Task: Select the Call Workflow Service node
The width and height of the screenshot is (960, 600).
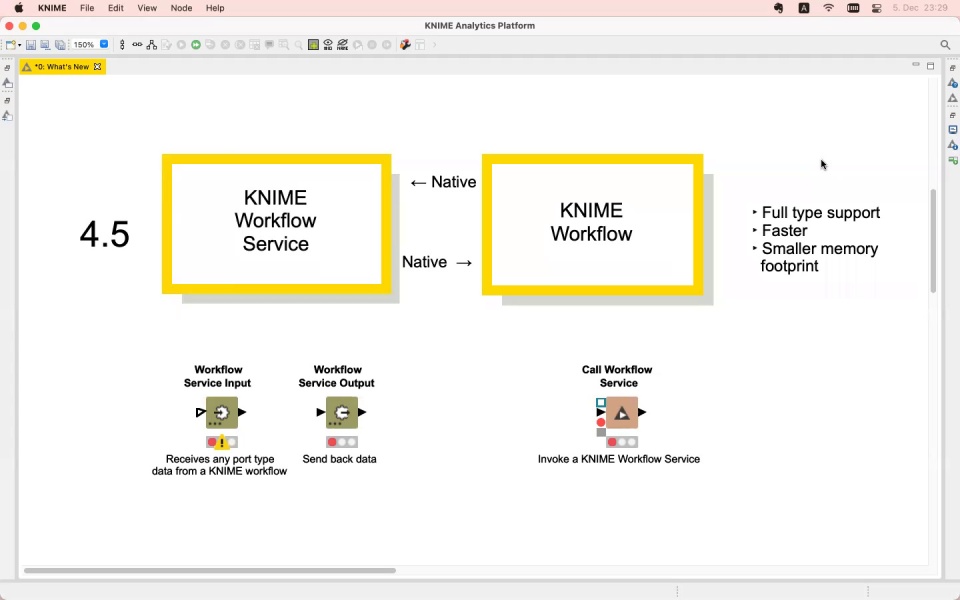Action: coord(622,412)
